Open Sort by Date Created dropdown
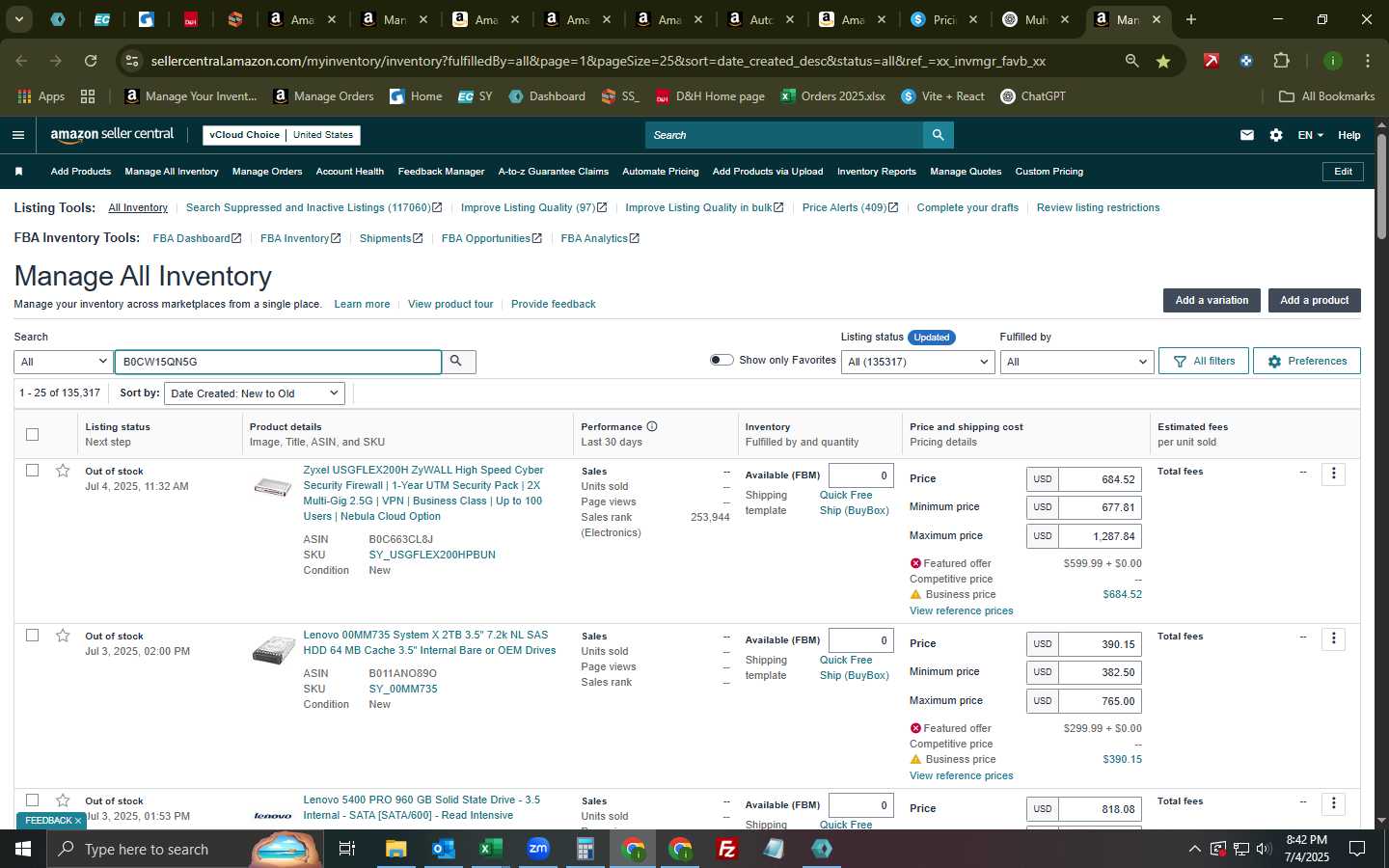This screenshot has width=1389, height=868. click(x=255, y=393)
